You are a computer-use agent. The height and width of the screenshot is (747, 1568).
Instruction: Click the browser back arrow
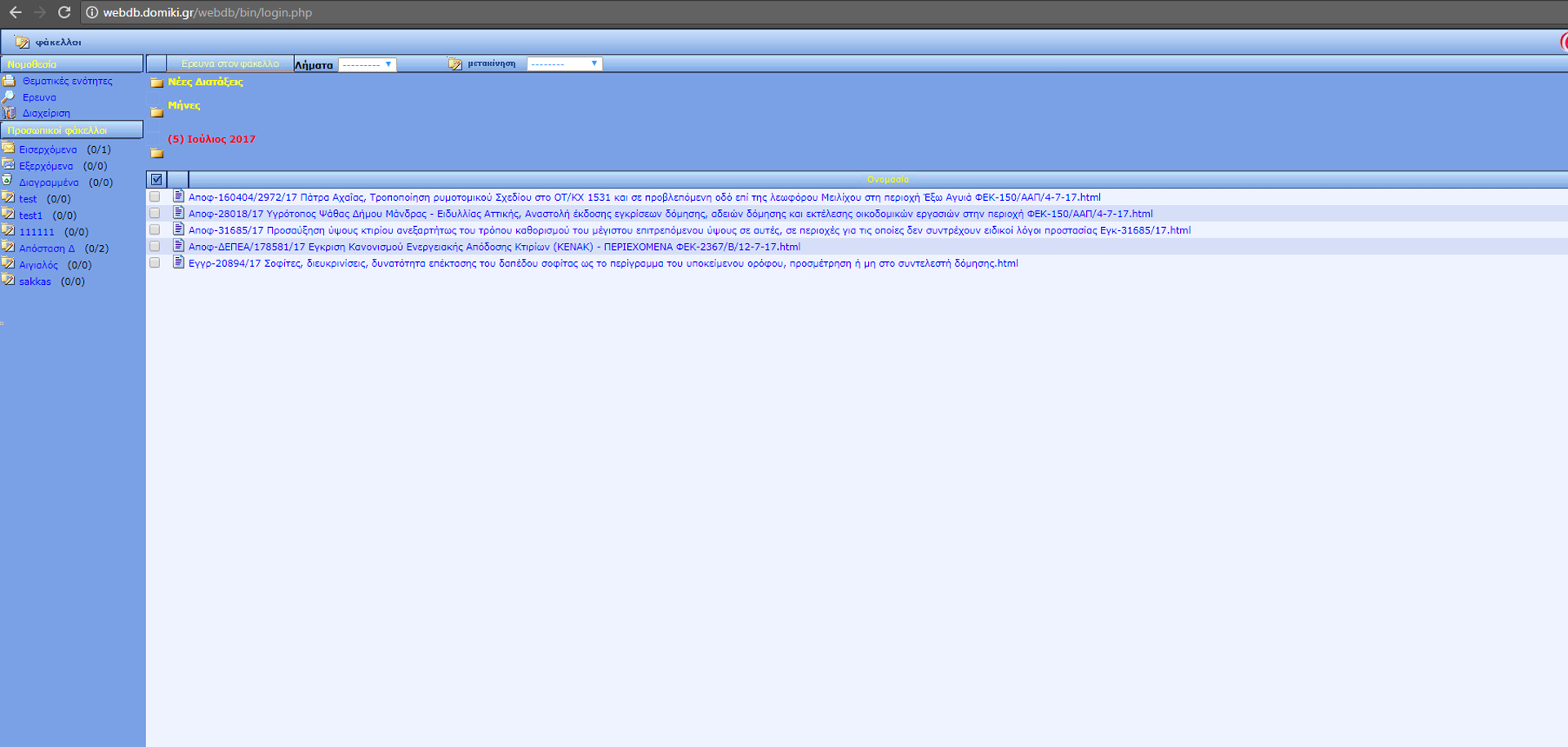(16, 12)
